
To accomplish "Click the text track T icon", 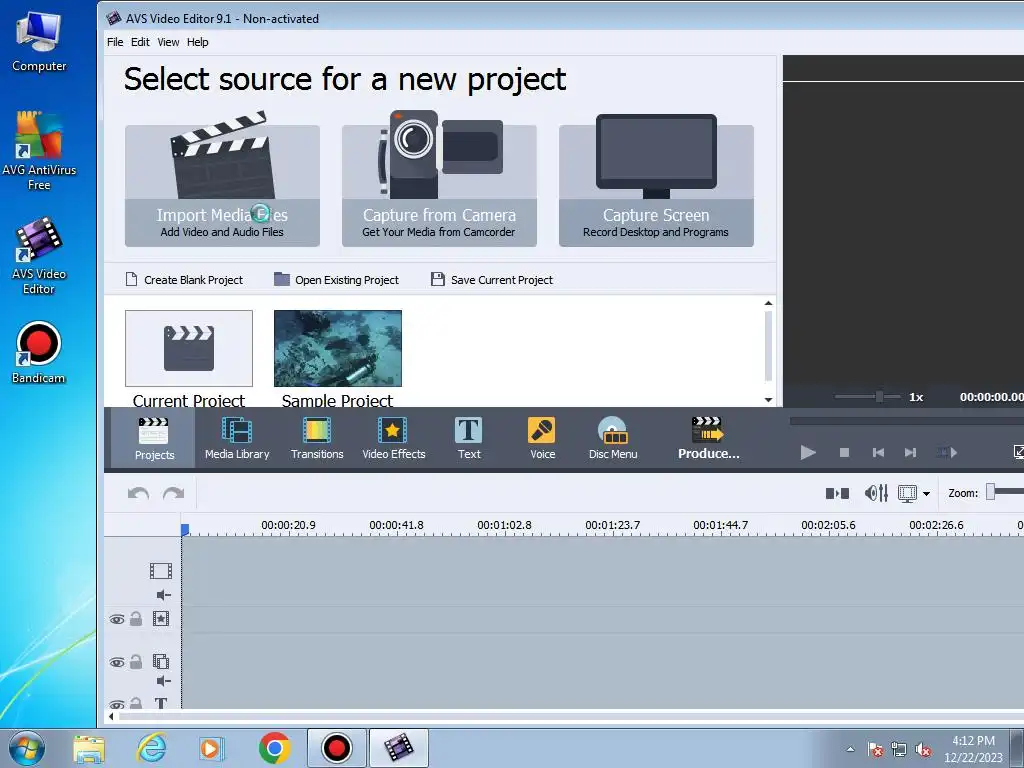I will (161, 703).
